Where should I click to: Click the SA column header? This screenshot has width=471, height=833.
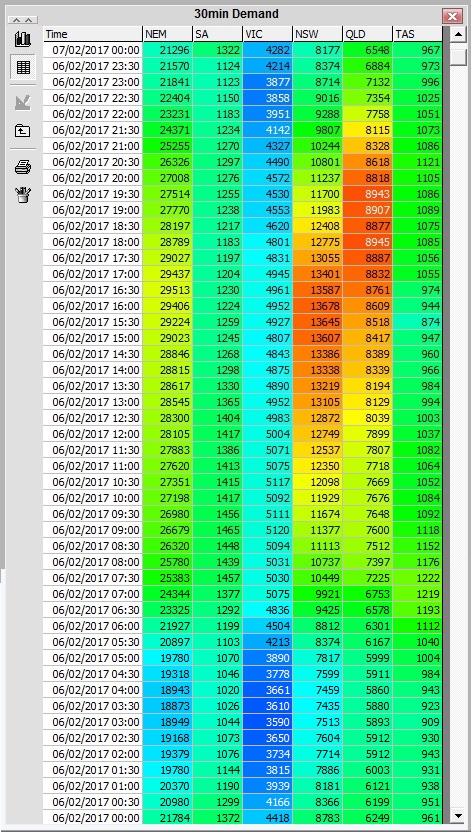pos(218,35)
